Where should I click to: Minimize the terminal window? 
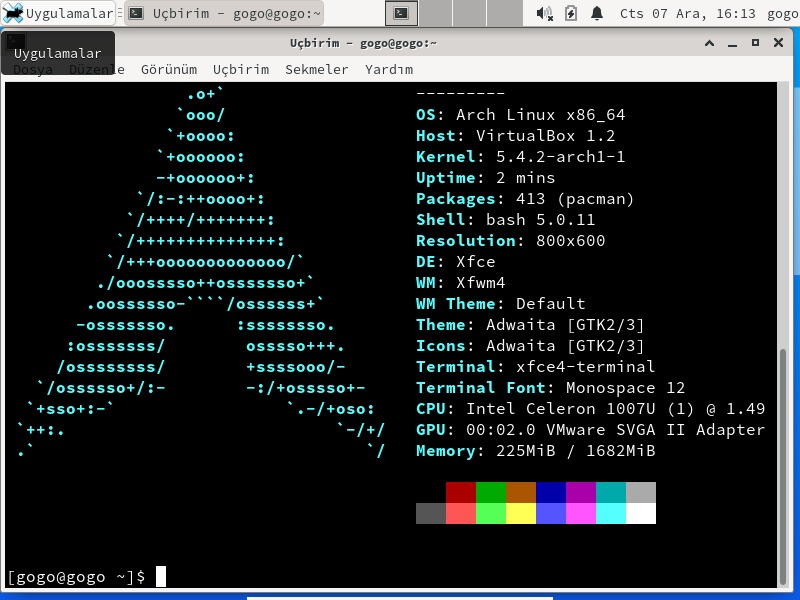pos(733,44)
